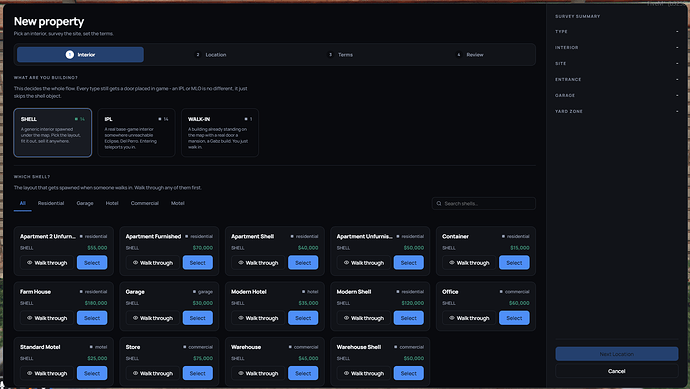Click eye icon on Apartment 2 Unfurnished card
Viewport: 690px width, 389px height.
coord(29,263)
